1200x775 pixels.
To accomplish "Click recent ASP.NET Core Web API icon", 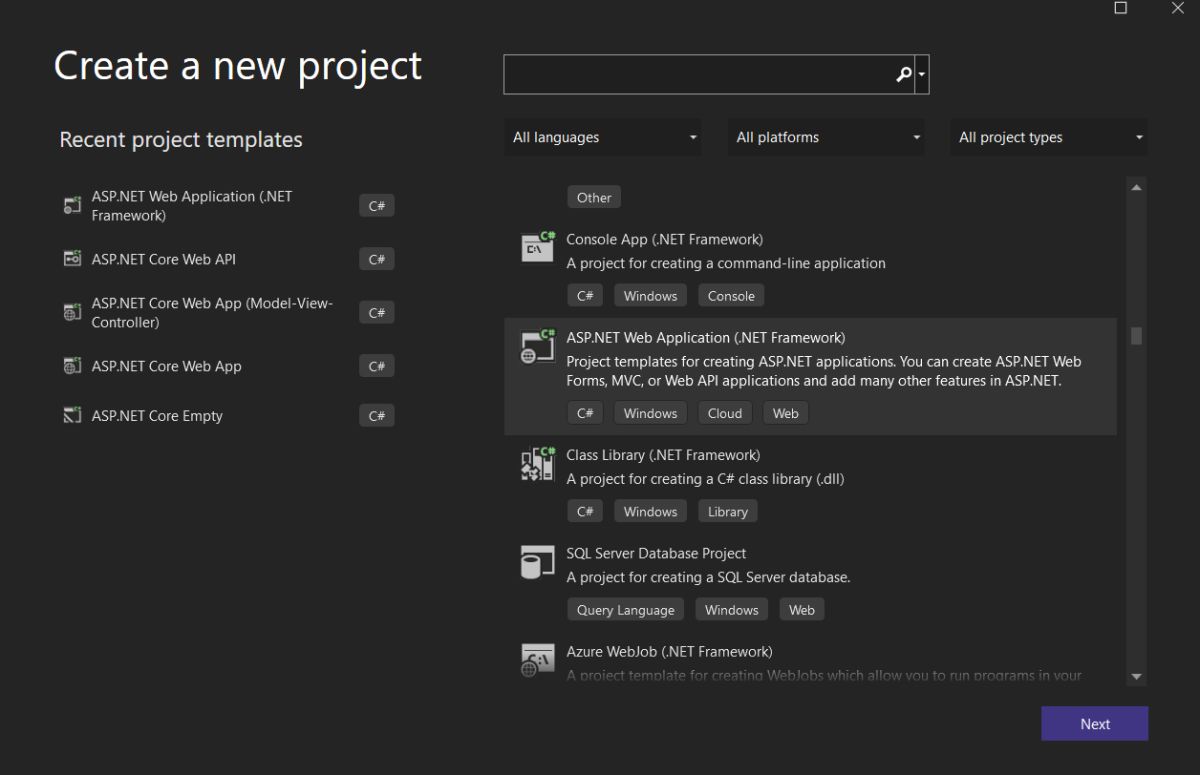I will [x=72, y=259].
